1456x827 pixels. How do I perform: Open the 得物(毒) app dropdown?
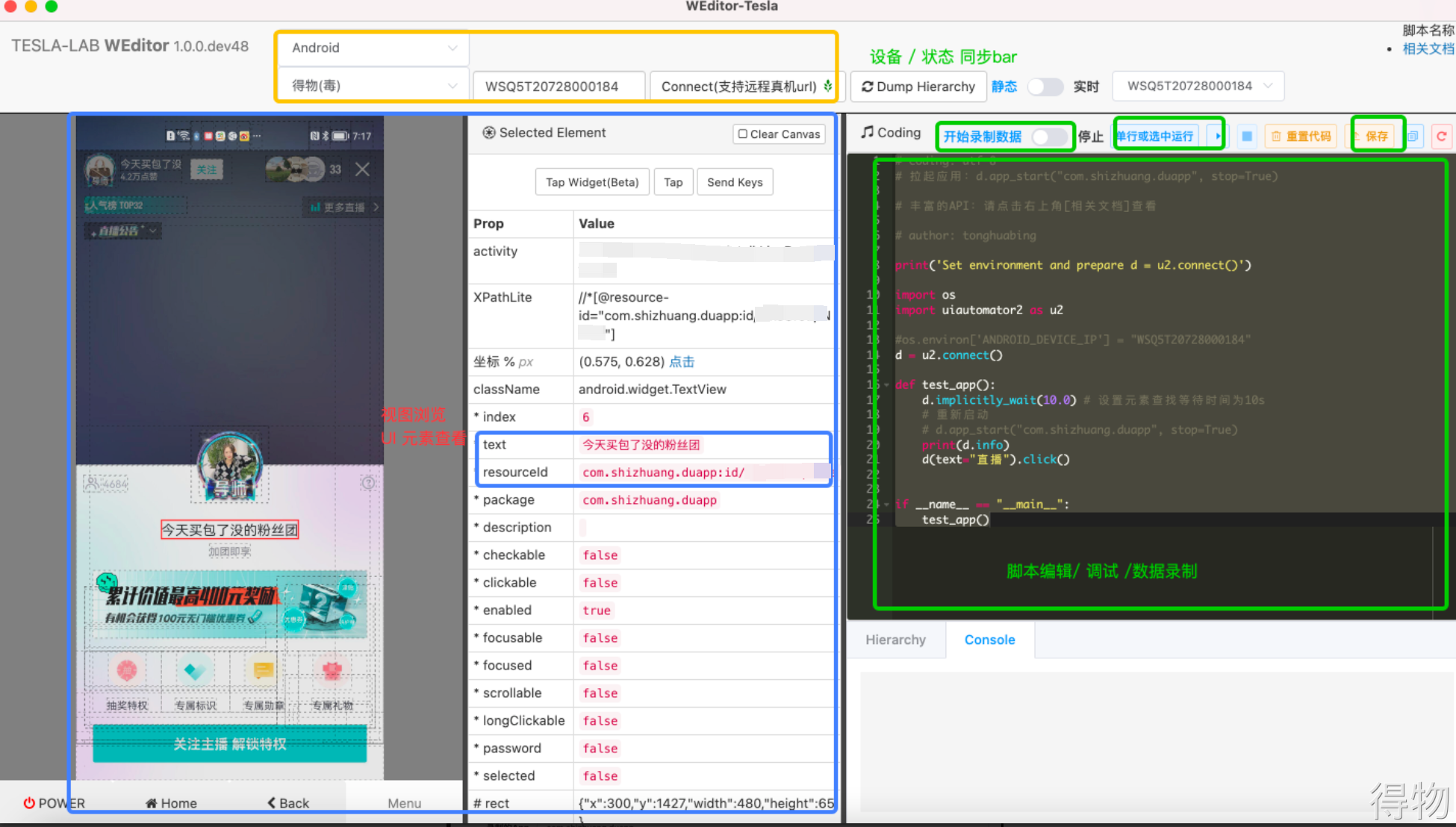[373, 86]
